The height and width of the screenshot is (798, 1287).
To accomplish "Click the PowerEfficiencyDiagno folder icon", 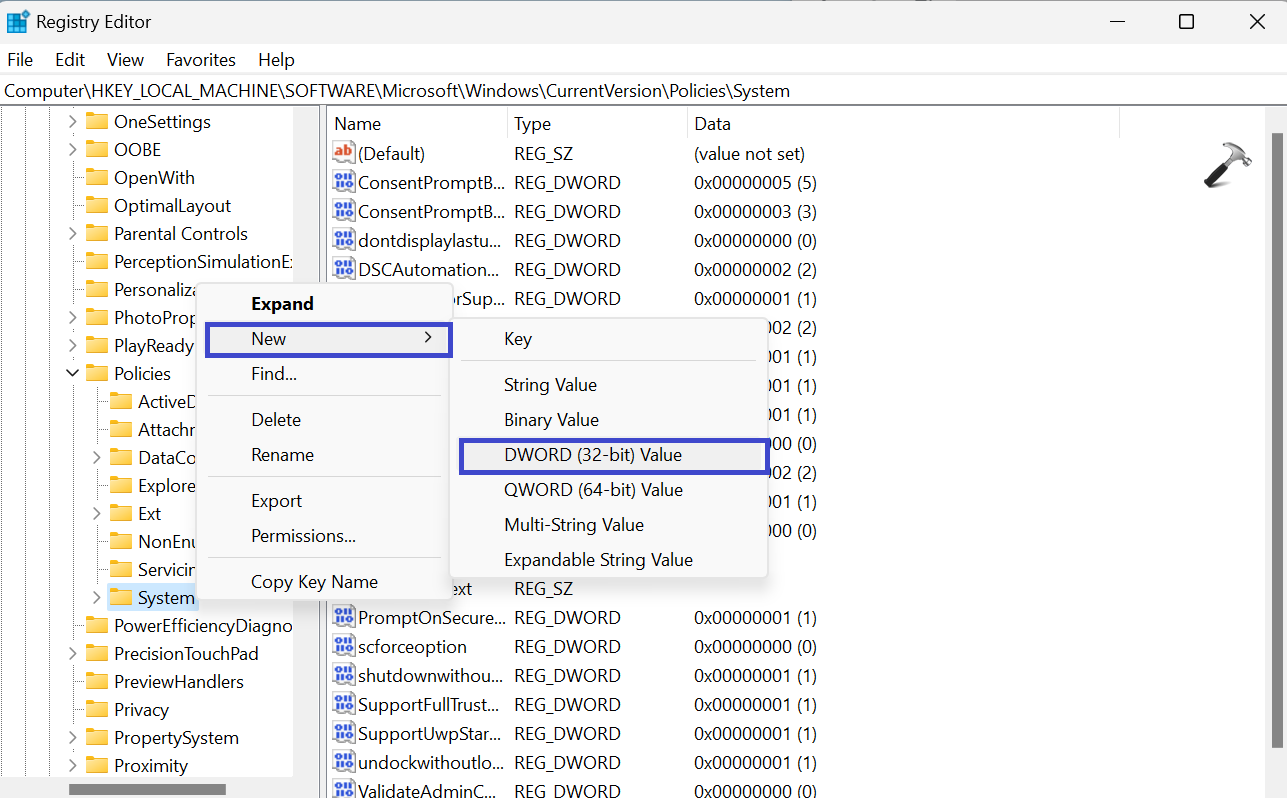I will point(97,626).
